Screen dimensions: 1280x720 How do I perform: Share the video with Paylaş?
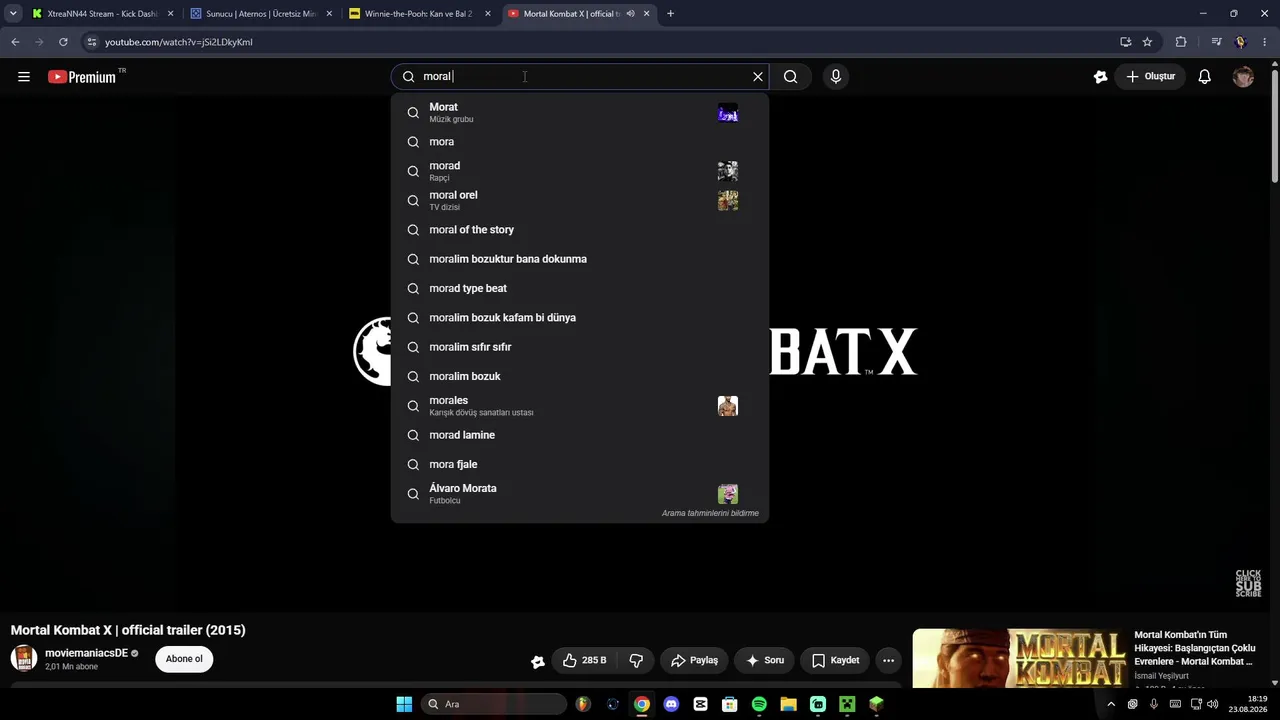coord(694,660)
